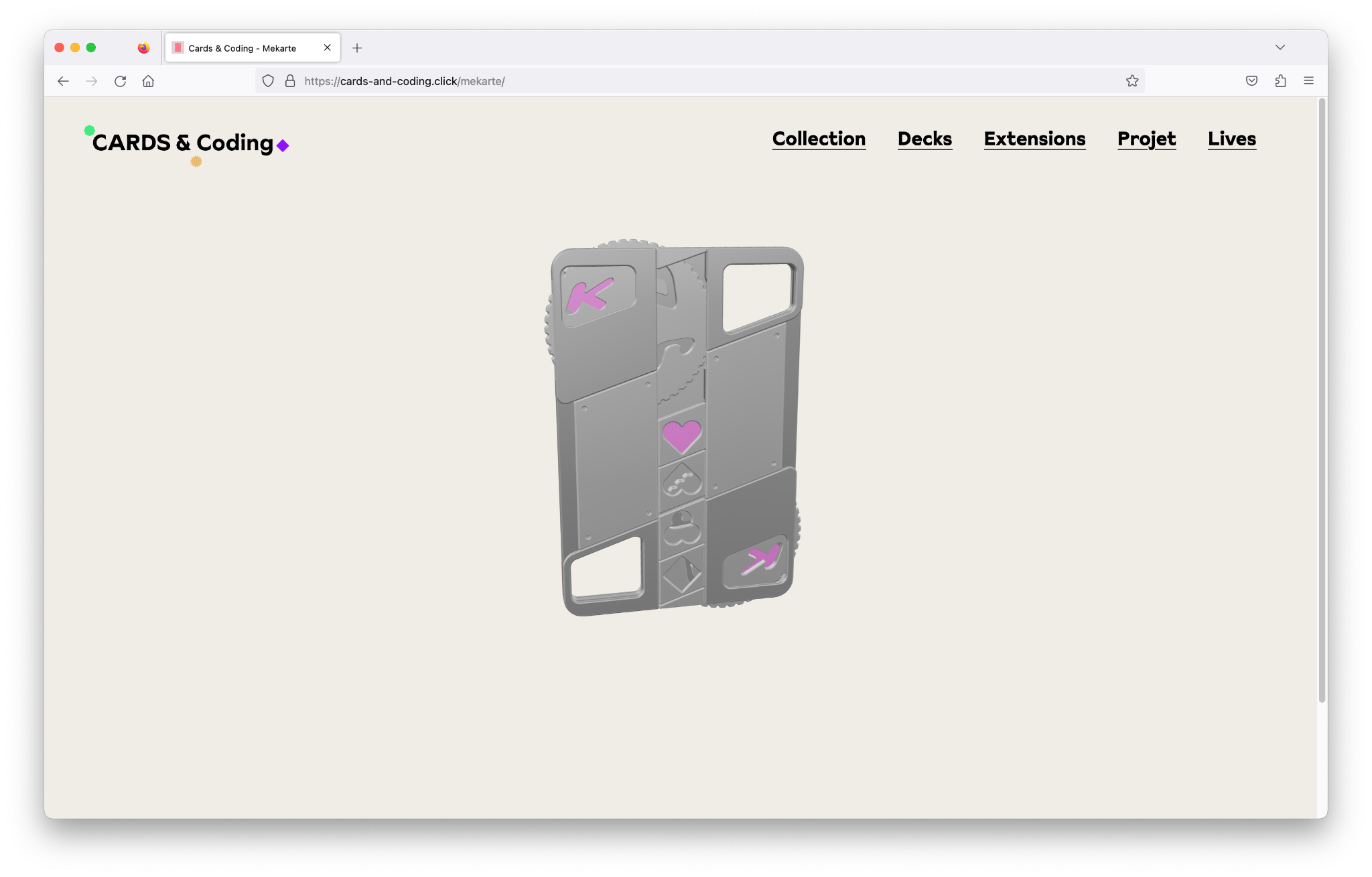Click the browser back arrow
This screenshot has height=877, width=1372.
pos(63,81)
